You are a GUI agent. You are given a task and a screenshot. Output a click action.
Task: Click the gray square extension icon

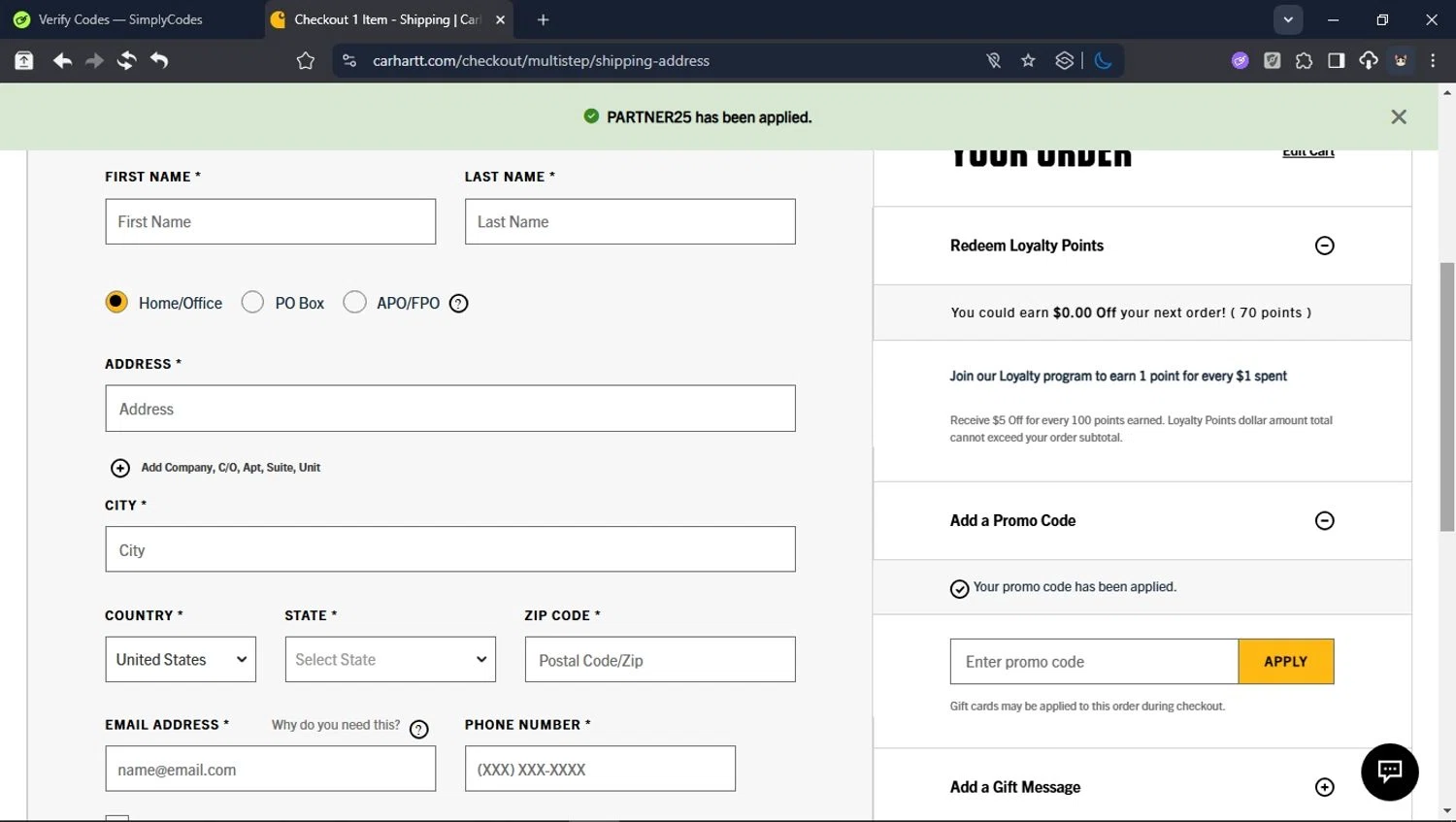click(1273, 61)
